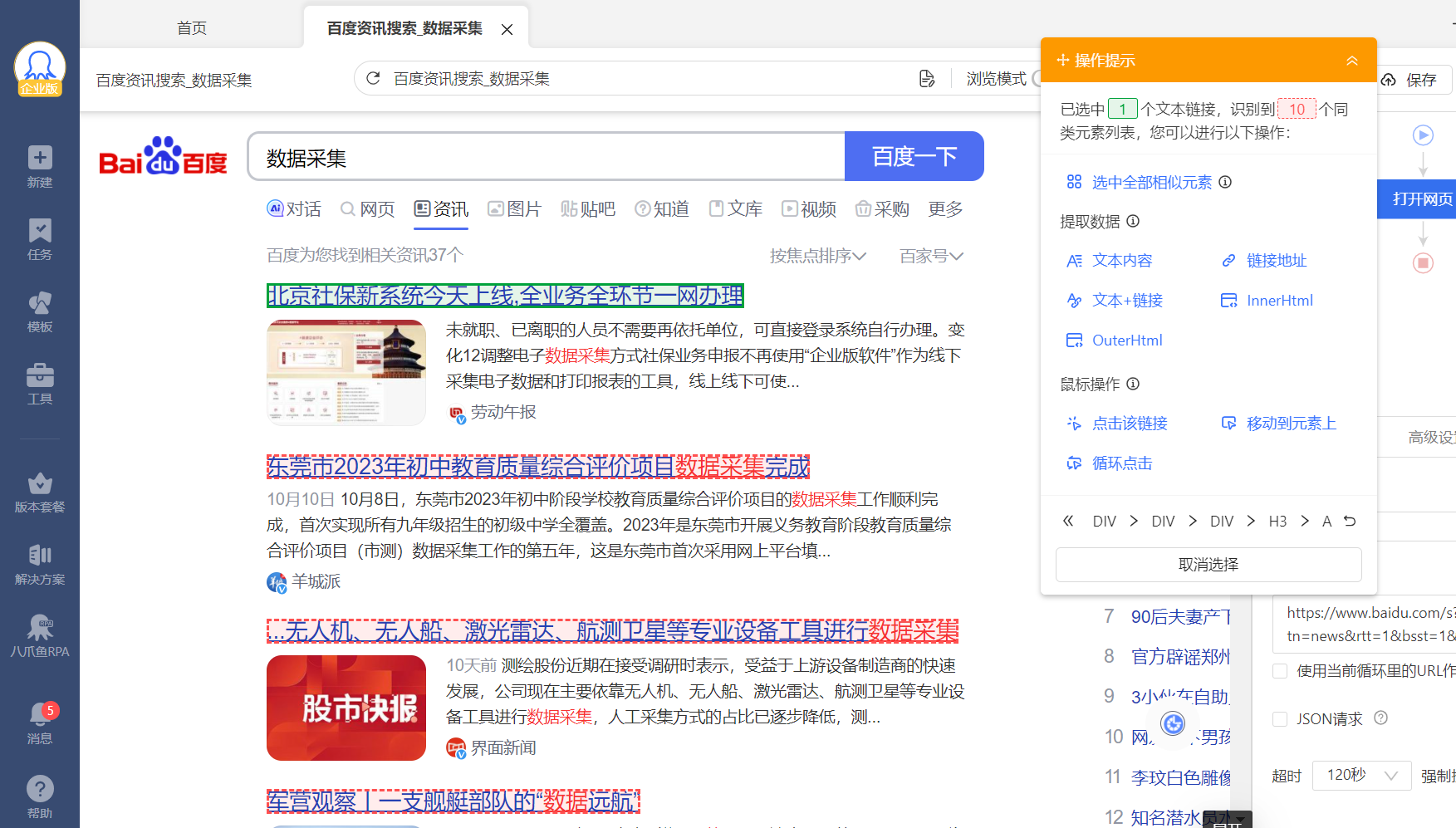Image resolution: width=1456 pixels, height=828 pixels.
Task: Select H3 in the element path
Action: click(1277, 521)
